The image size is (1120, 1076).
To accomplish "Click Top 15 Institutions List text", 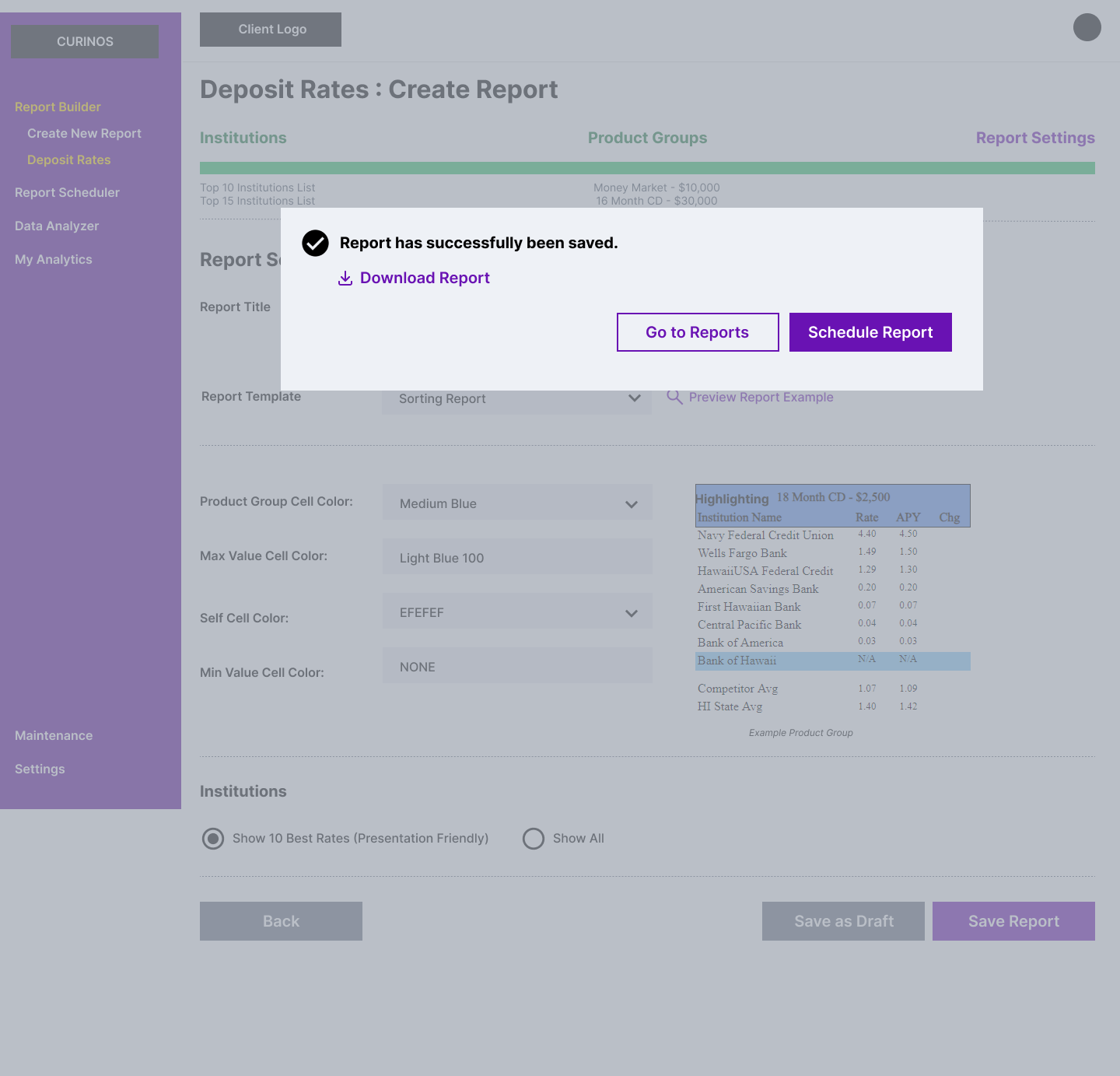I will [257, 201].
